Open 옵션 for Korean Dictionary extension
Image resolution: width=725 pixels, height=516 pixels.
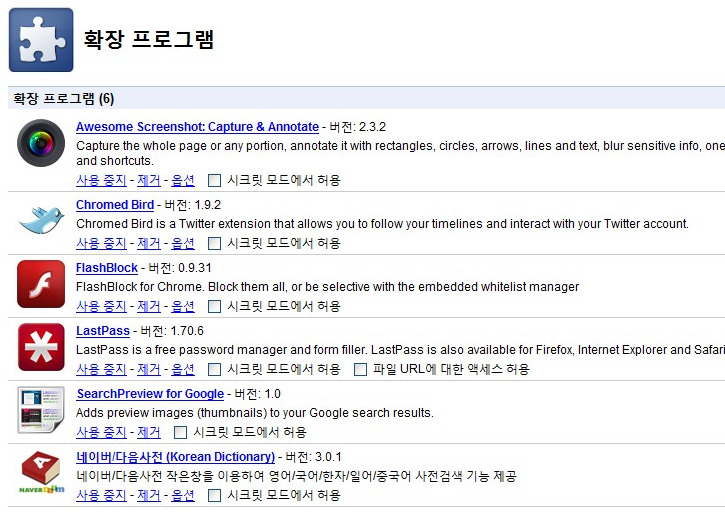(x=183, y=495)
